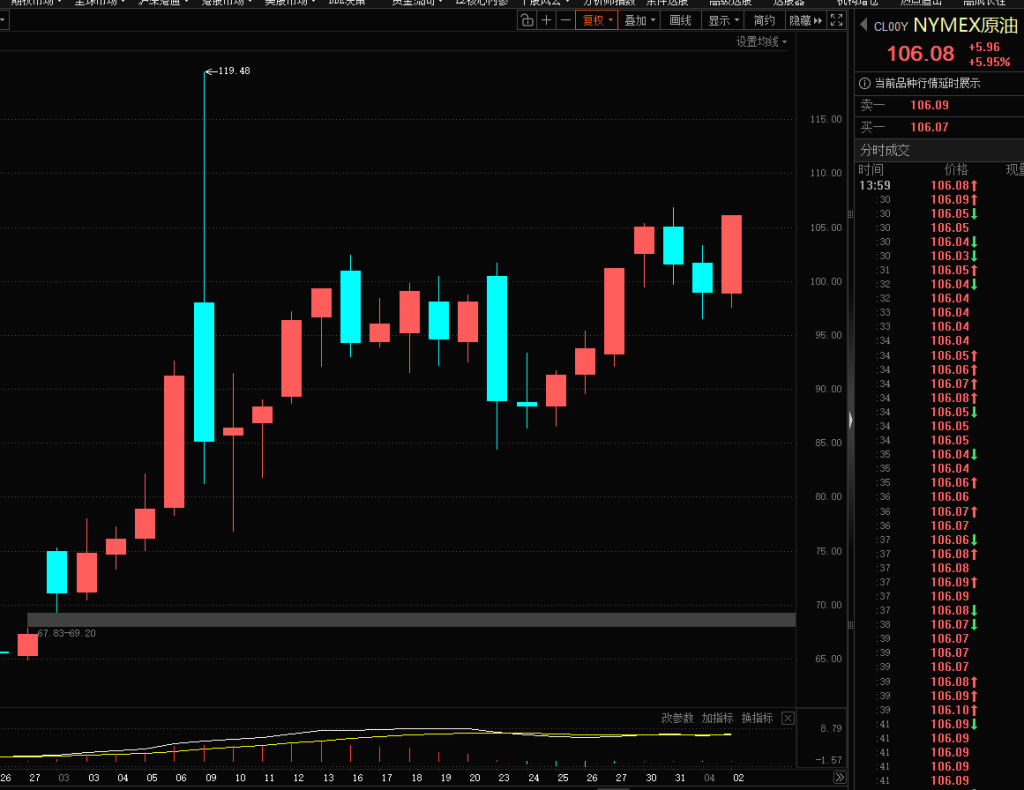Click the fullscreen expand icon
Image resolution: width=1024 pixels, height=790 pixels.
click(839, 20)
